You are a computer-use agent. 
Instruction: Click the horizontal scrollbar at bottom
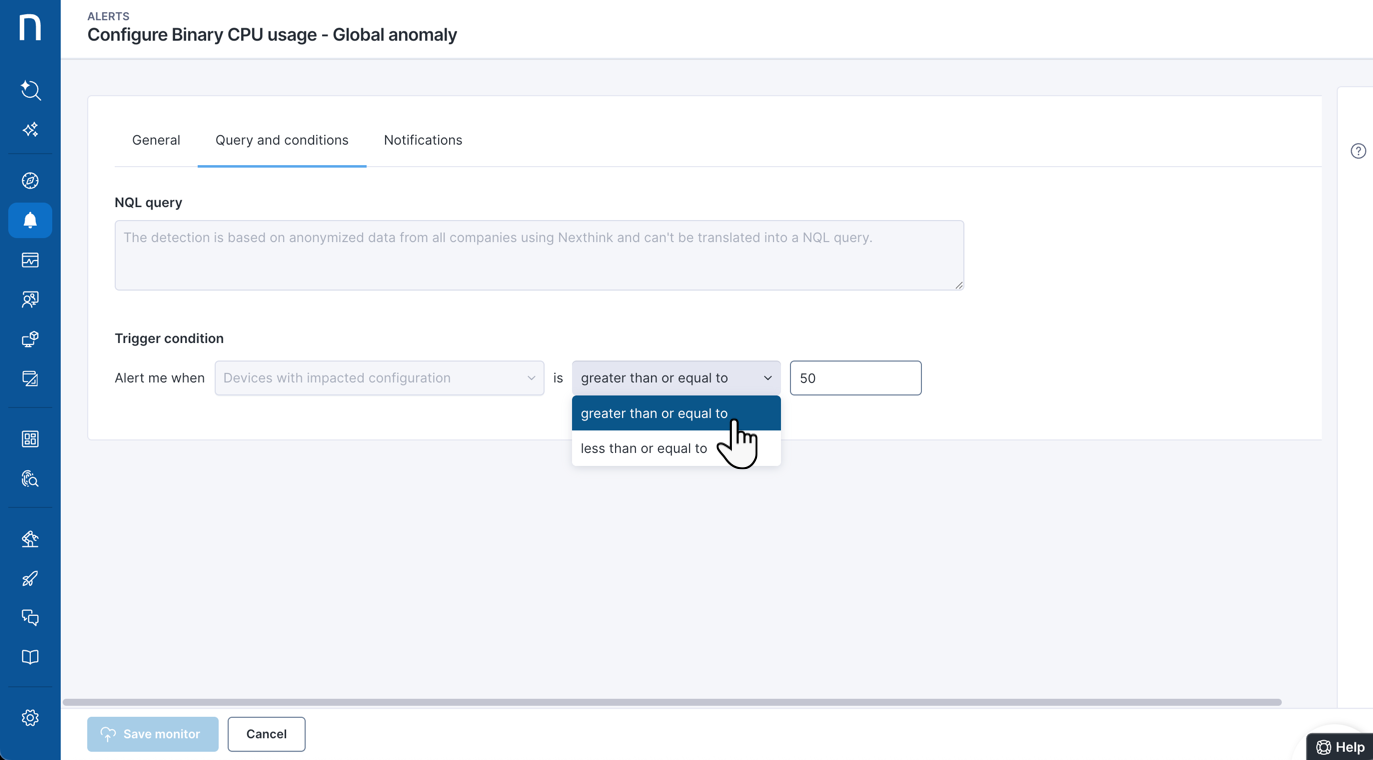(672, 702)
